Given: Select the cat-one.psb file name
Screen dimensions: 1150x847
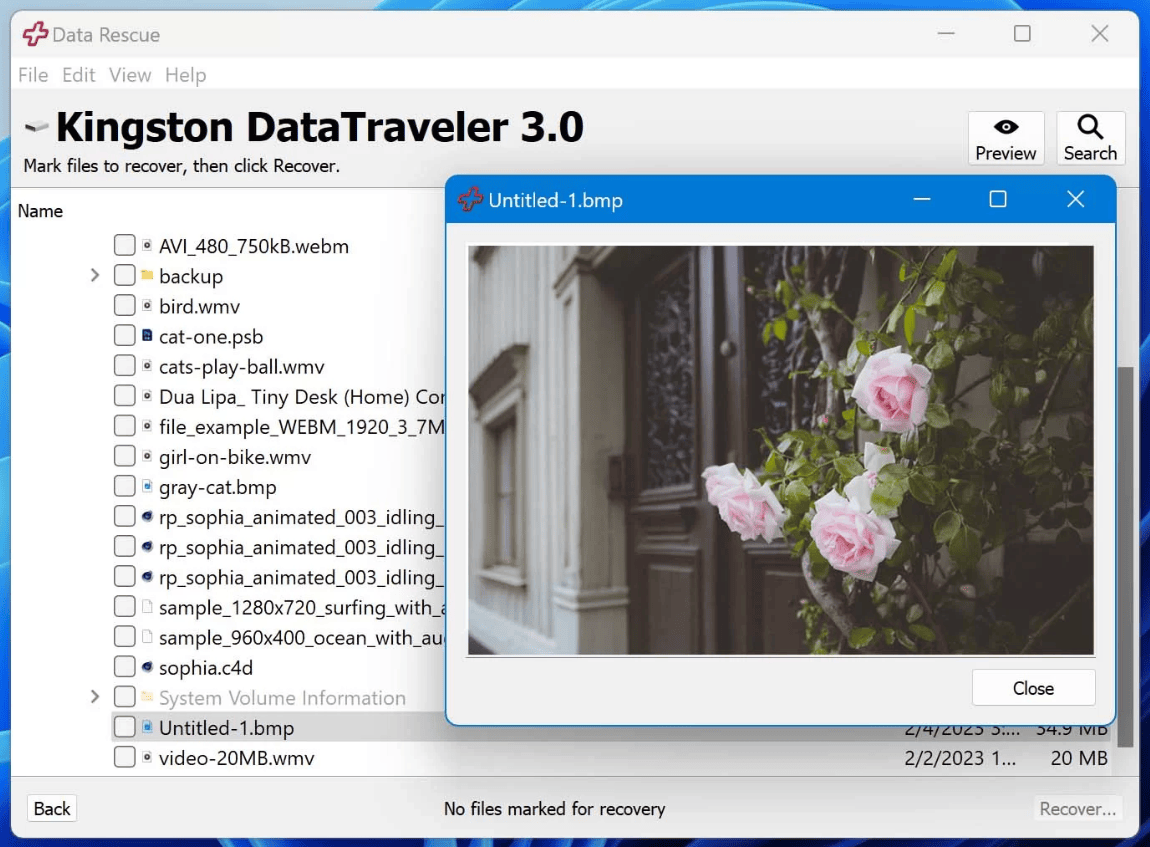Looking at the screenshot, I should click(211, 337).
